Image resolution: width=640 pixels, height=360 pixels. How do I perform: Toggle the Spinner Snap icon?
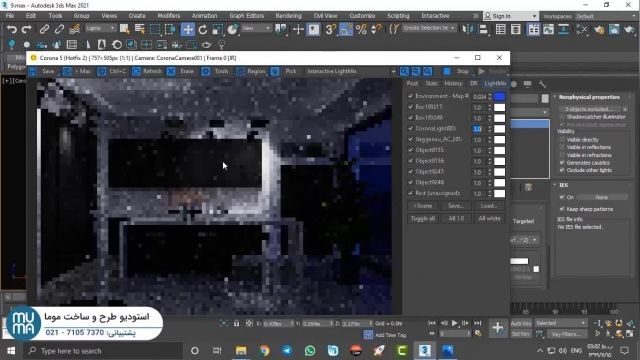376,29
